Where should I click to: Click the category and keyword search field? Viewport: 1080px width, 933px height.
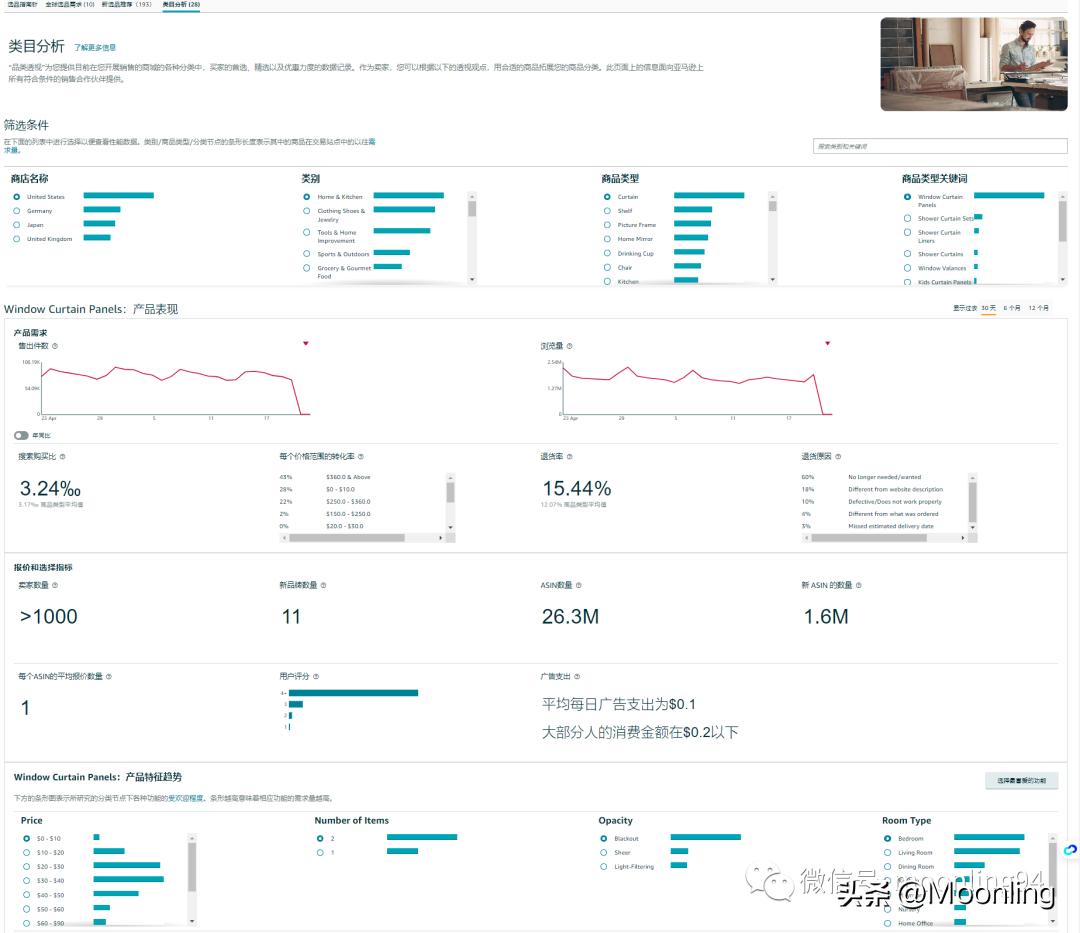click(x=940, y=146)
